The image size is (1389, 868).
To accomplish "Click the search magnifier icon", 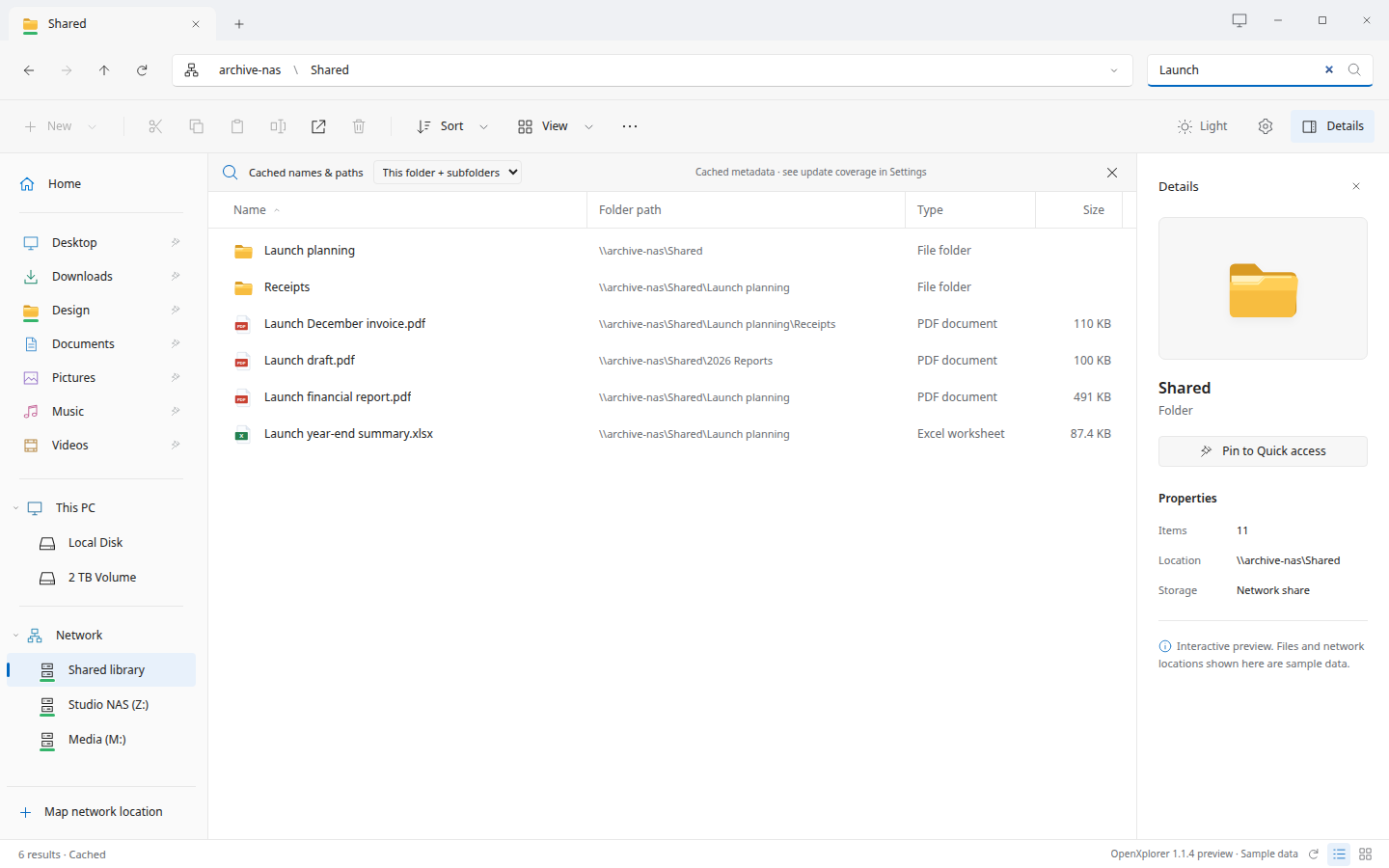I will click(x=1354, y=69).
